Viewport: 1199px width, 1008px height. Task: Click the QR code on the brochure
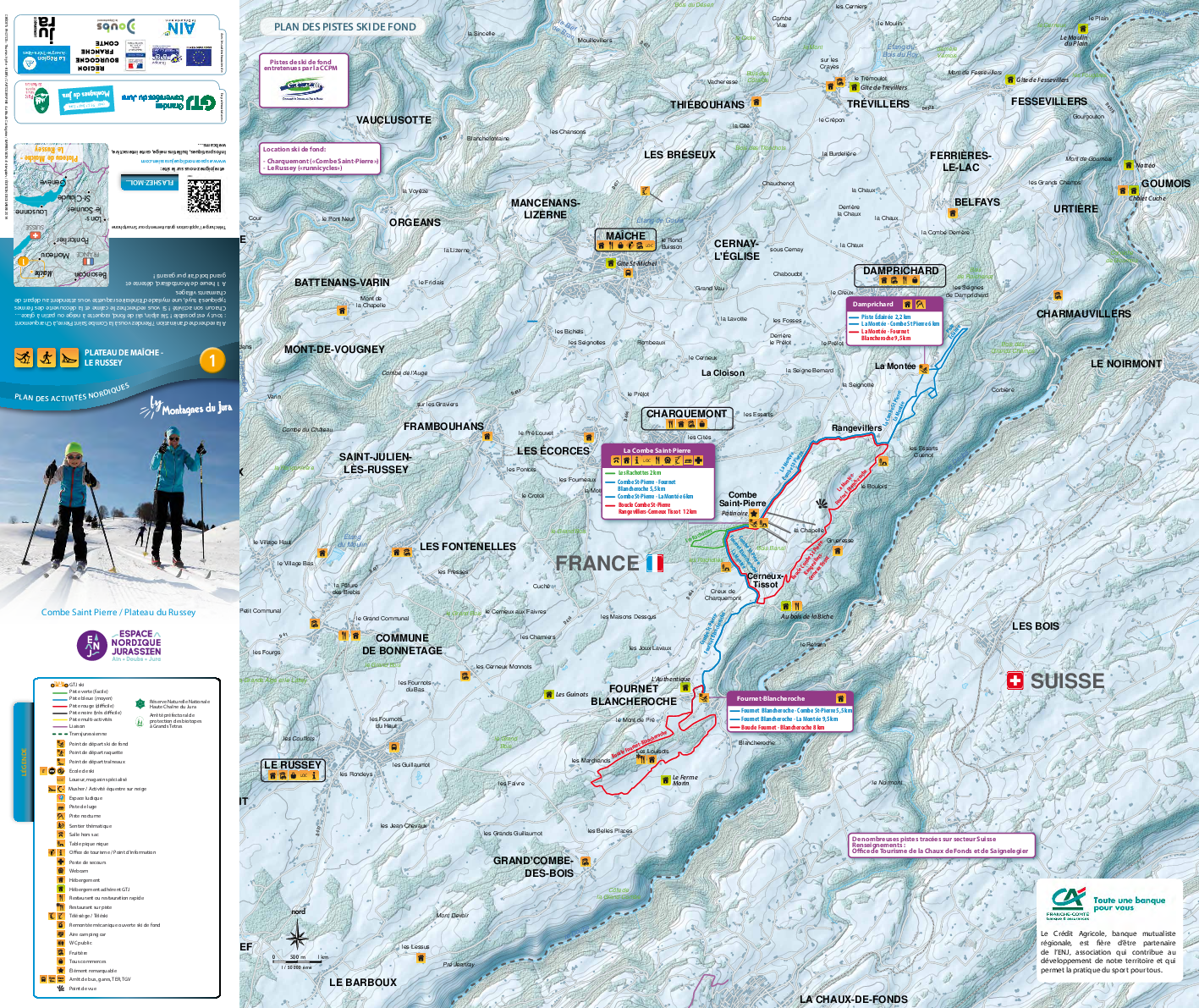203,196
